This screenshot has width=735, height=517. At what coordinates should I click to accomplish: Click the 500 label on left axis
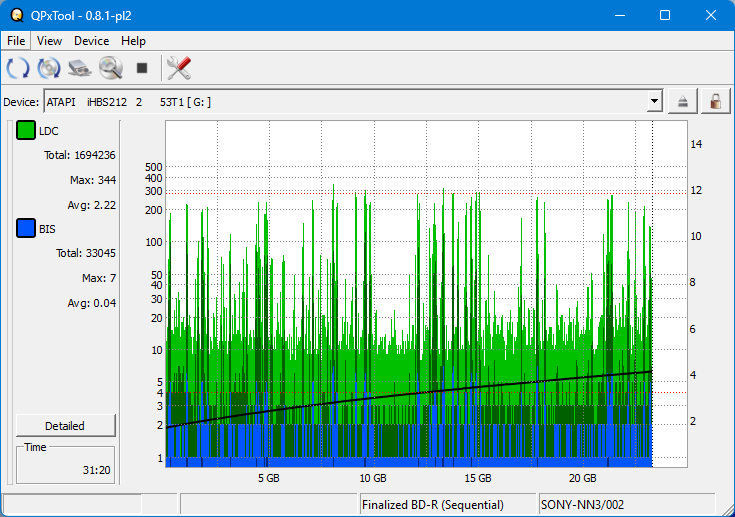(154, 167)
